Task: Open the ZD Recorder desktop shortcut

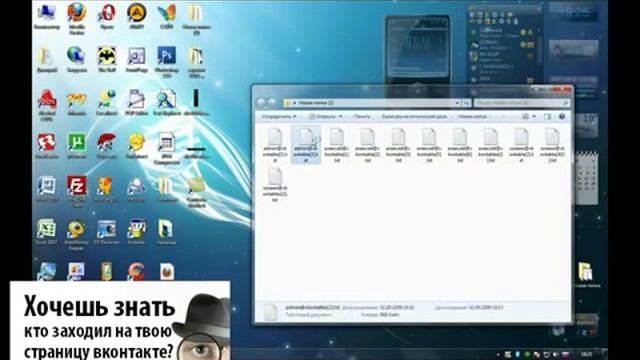Action: click(x=107, y=233)
